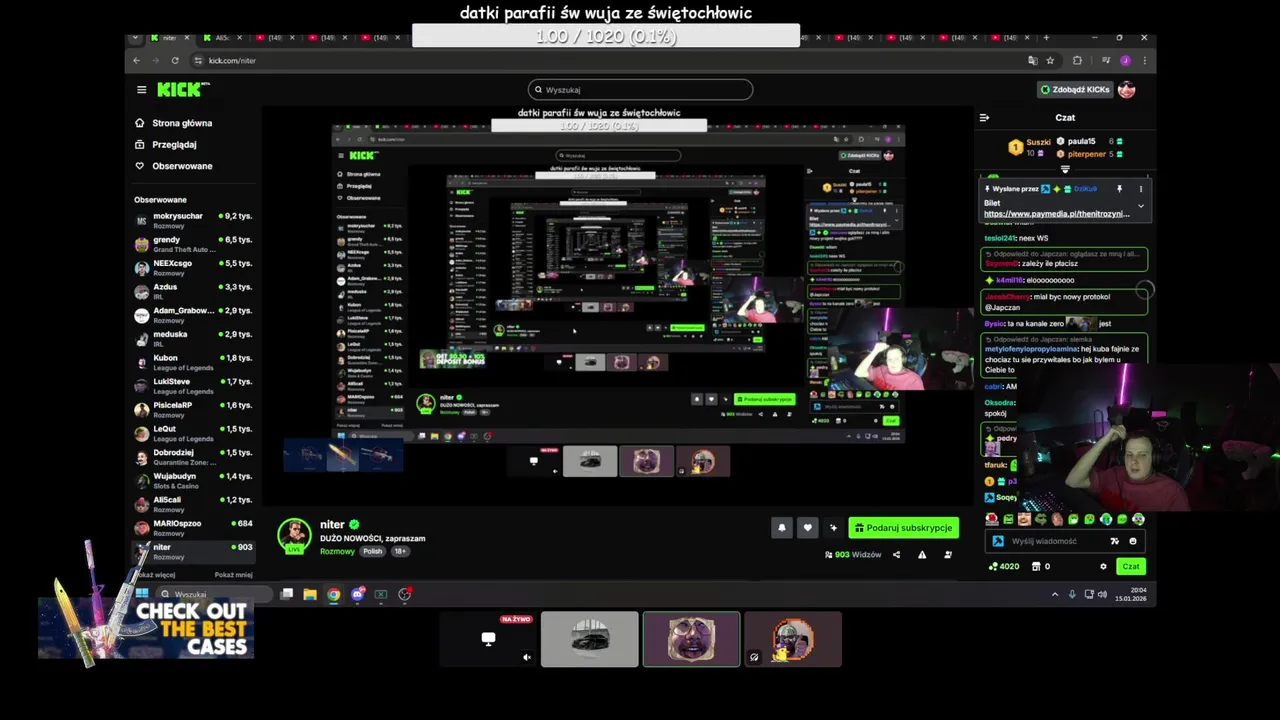The height and width of the screenshot is (720, 1280).
Task: Switch to the niter browser tab
Action: coord(168,38)
